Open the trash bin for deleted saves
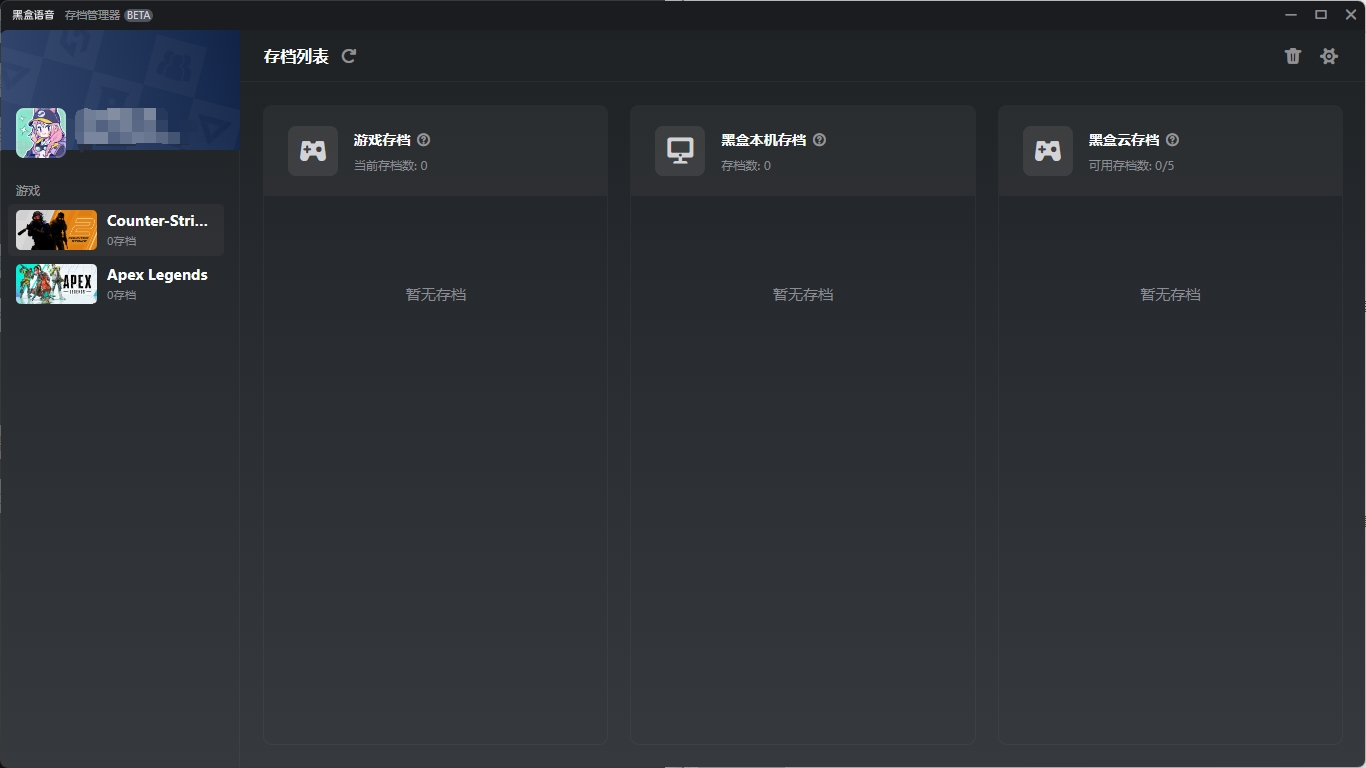Image resolution: width=1366 pixels, height=768 pixels. [1293, 56]
